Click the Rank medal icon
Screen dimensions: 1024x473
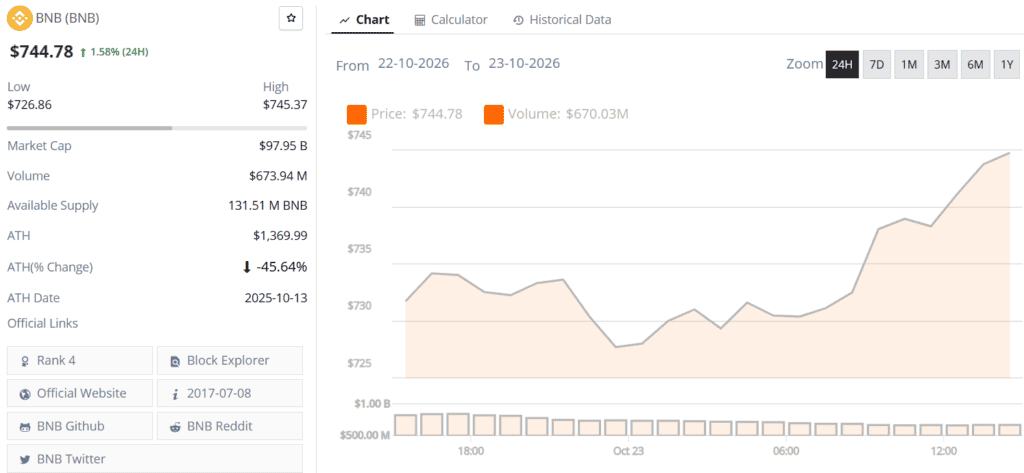tap(25, 361)
